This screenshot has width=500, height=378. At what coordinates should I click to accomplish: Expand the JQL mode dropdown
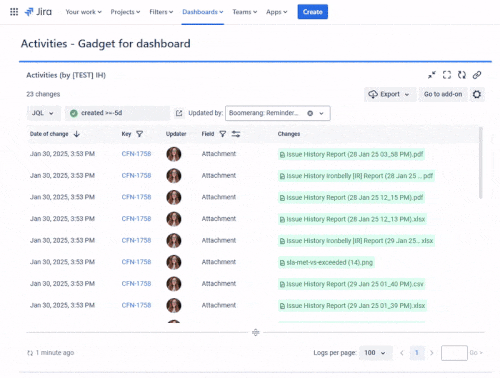point(44,113)
